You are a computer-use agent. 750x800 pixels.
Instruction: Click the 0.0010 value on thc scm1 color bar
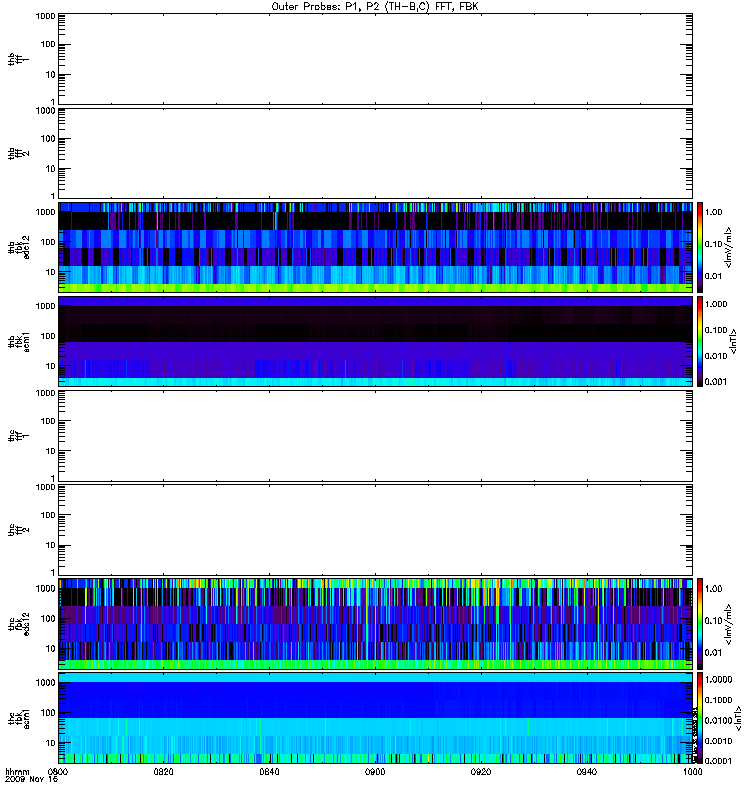(x=718, y=741)
